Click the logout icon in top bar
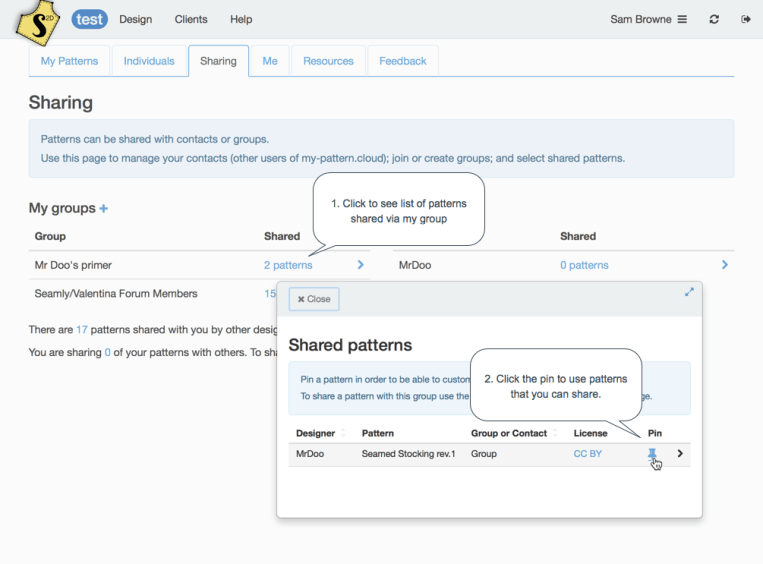Screen dimensions: 763x564 [x=746, y=19]
